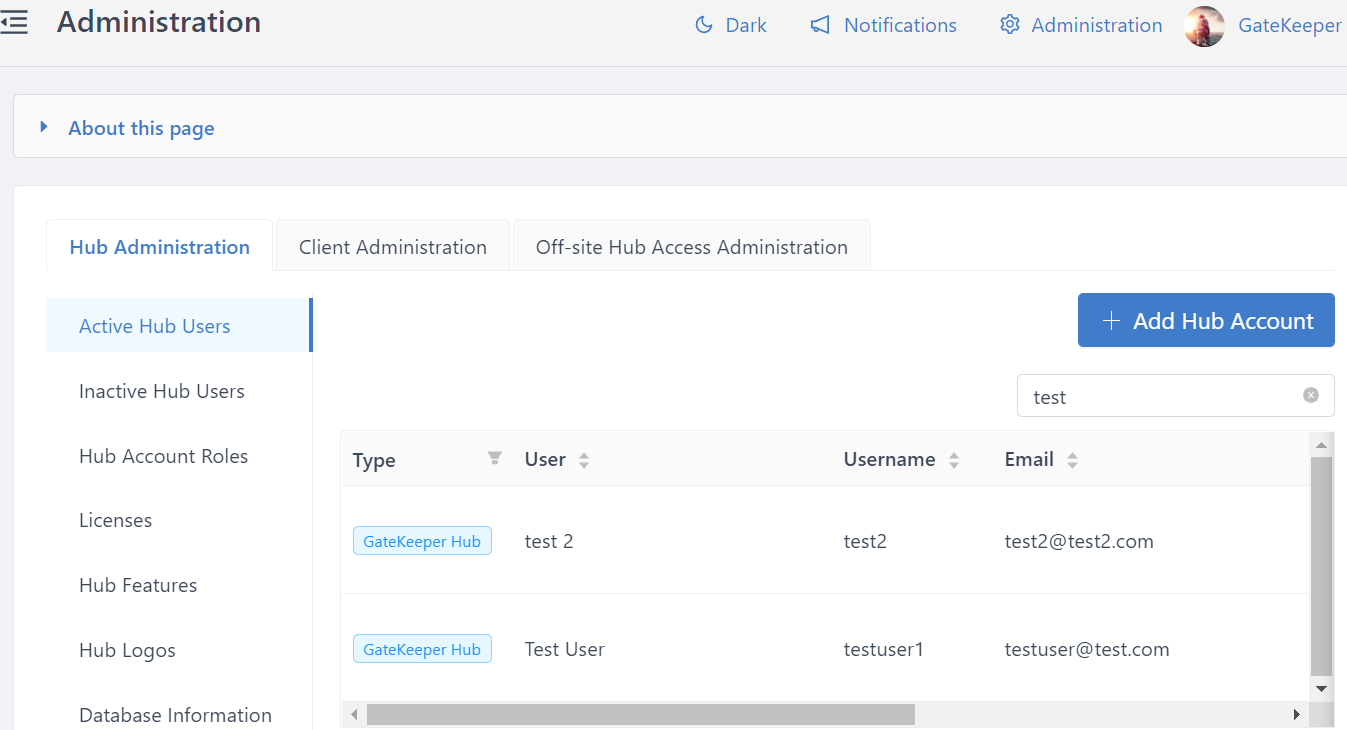Go to the Licenses section
The height and width of the screenshot is (730, 1347).
tap(116, 520)
